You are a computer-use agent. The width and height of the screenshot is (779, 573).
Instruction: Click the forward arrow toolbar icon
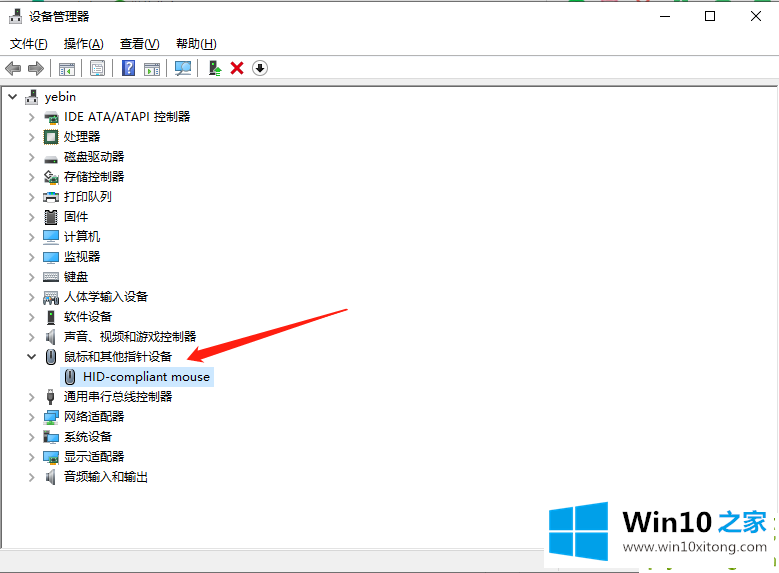pos(36,68)
